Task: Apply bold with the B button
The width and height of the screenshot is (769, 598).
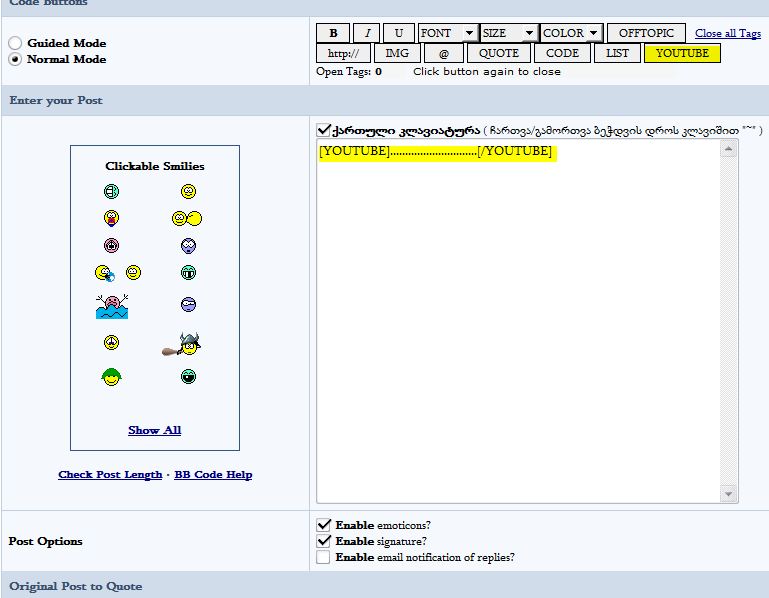Action: point(333,33)
